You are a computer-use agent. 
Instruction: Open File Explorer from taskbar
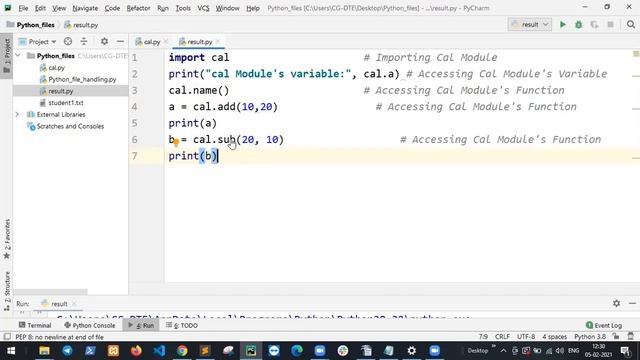pyautogui.click(x=44, y=350)
